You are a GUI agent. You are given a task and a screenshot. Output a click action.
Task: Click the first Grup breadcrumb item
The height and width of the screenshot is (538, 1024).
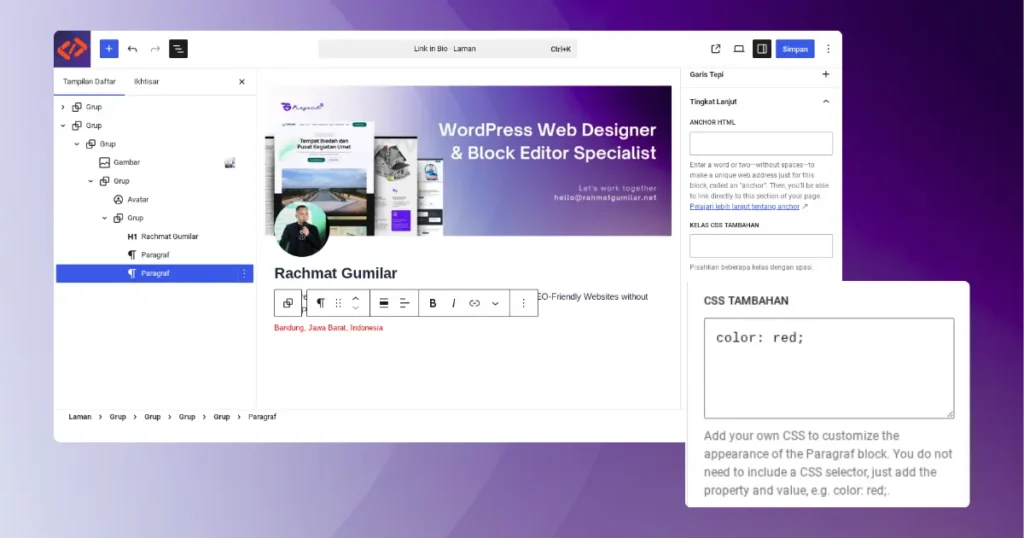(118, 417)
